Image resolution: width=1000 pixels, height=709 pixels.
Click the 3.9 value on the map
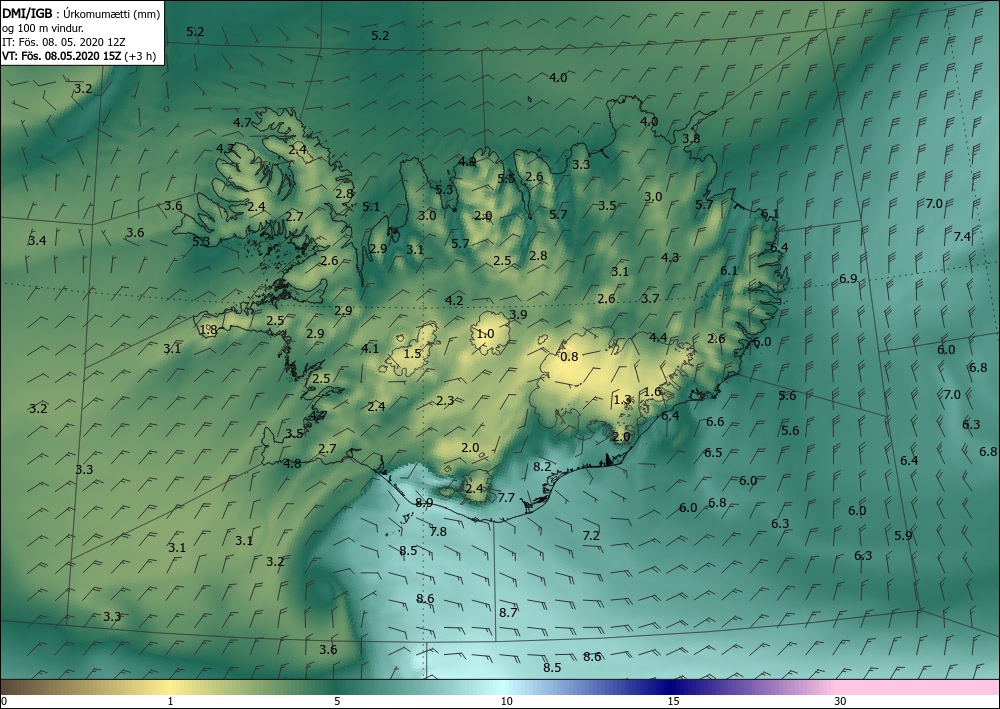pyautogui.click(x=518, y=314)
